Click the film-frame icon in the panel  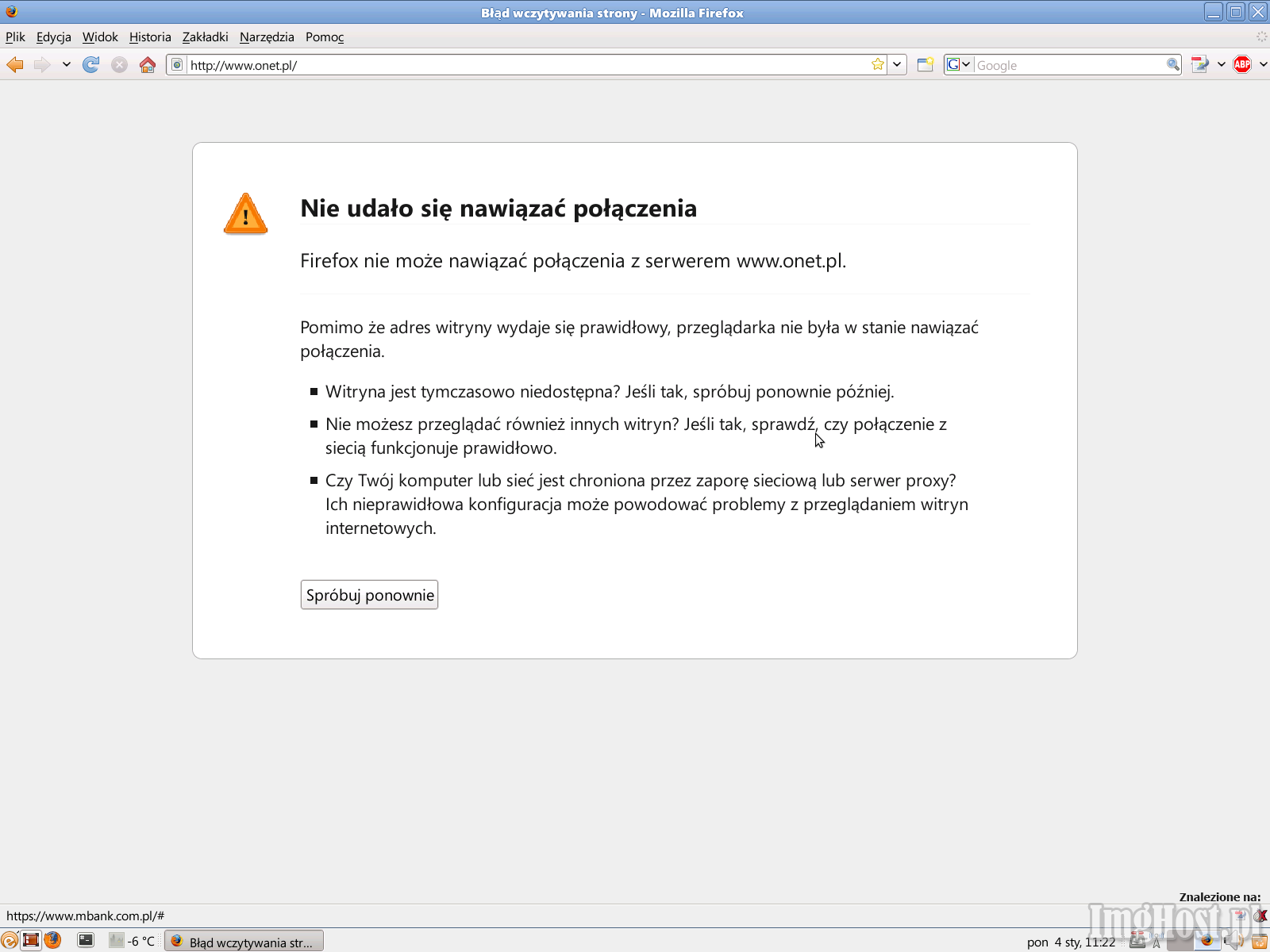pos(31,941)
